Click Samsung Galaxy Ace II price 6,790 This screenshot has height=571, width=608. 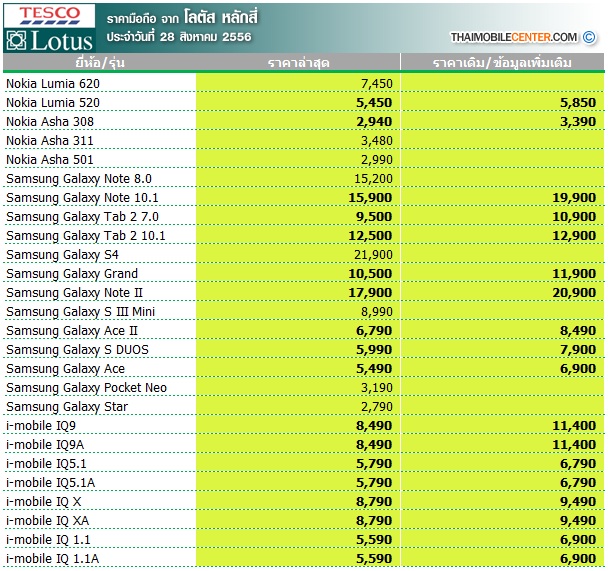click(x=374, y=331)
